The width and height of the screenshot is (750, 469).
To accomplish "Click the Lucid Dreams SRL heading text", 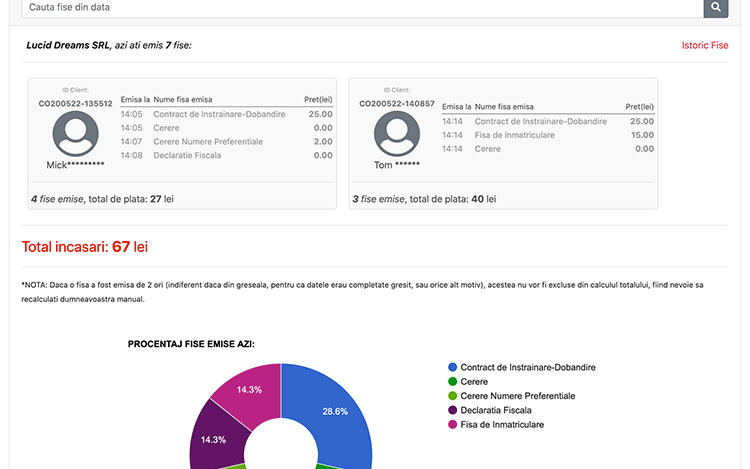I will coord(68,45).
